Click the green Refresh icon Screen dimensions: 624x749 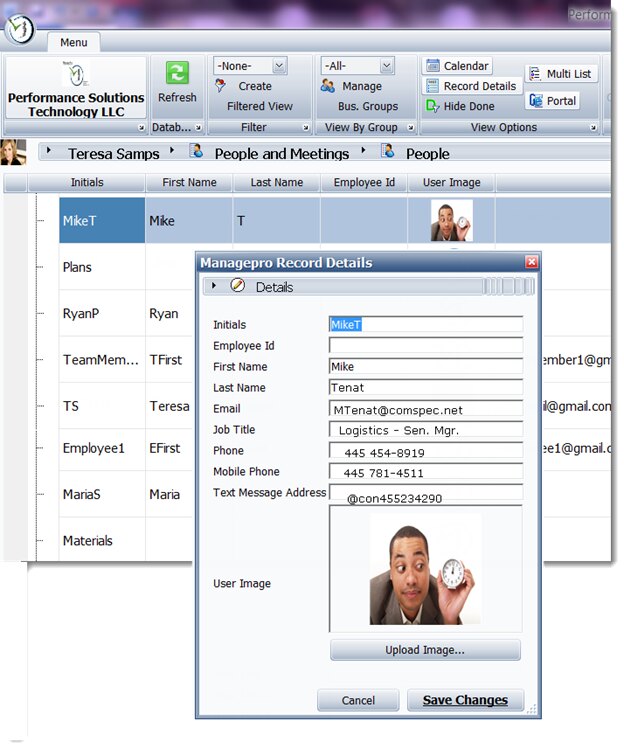177,73
